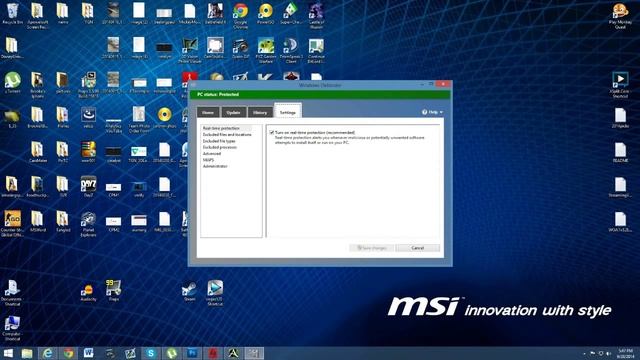This screenshot has width=640, height=360.
Task: Click the Help question mark icon
Action: pyautogui.click(x=424, y=112)
